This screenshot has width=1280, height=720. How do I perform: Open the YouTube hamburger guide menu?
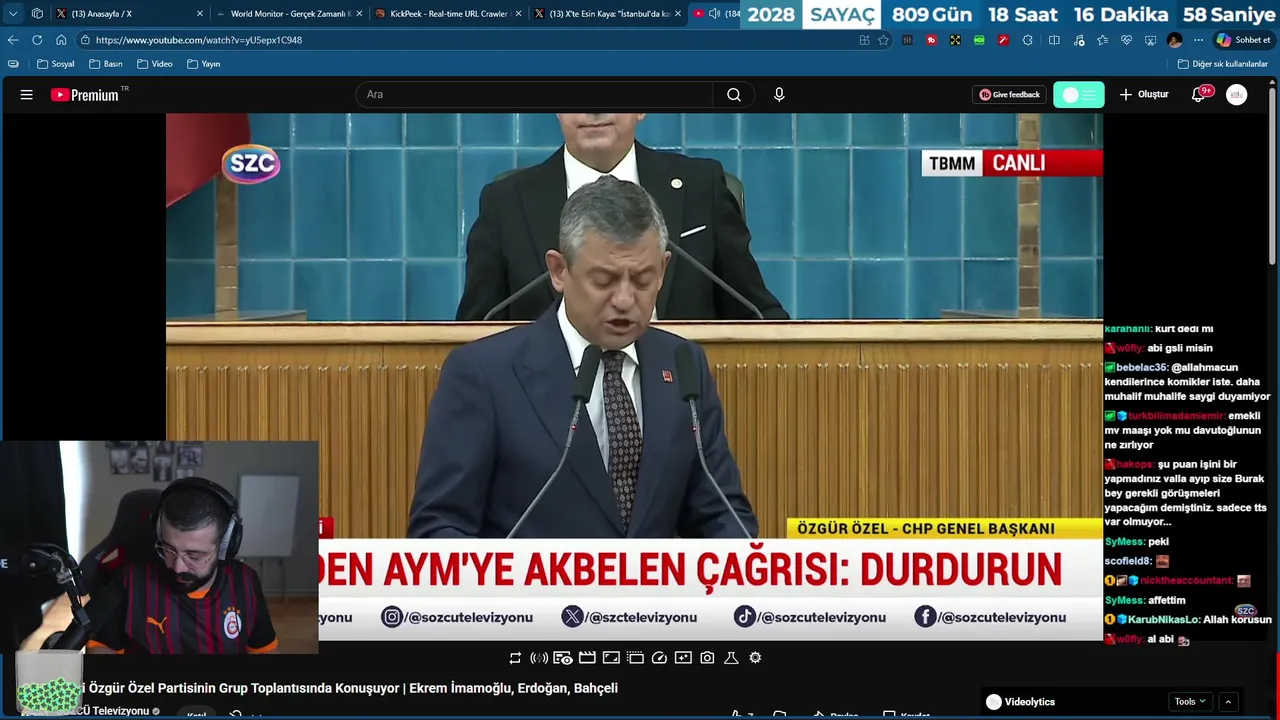(27, 95)
